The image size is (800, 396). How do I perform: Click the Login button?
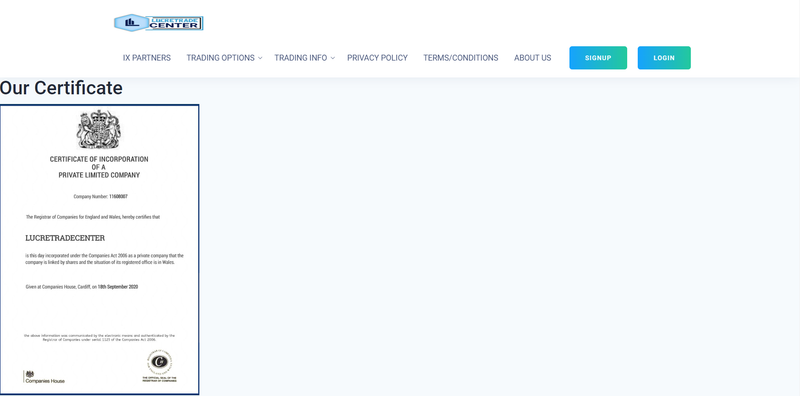pos(664,58)
